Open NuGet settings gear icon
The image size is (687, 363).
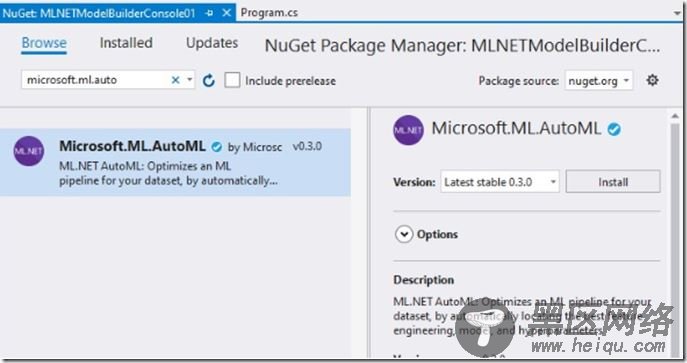coord(652,80)
